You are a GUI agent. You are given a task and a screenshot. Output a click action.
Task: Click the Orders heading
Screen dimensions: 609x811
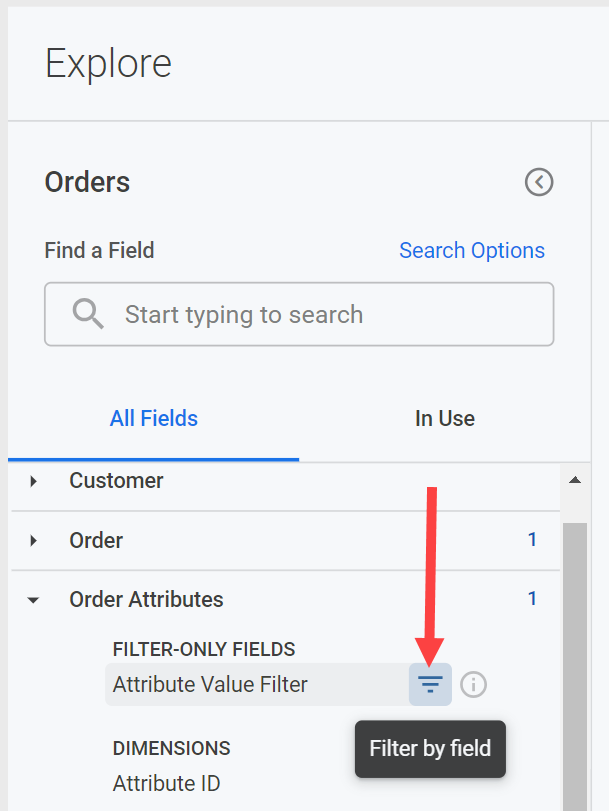tap(86, 182)
